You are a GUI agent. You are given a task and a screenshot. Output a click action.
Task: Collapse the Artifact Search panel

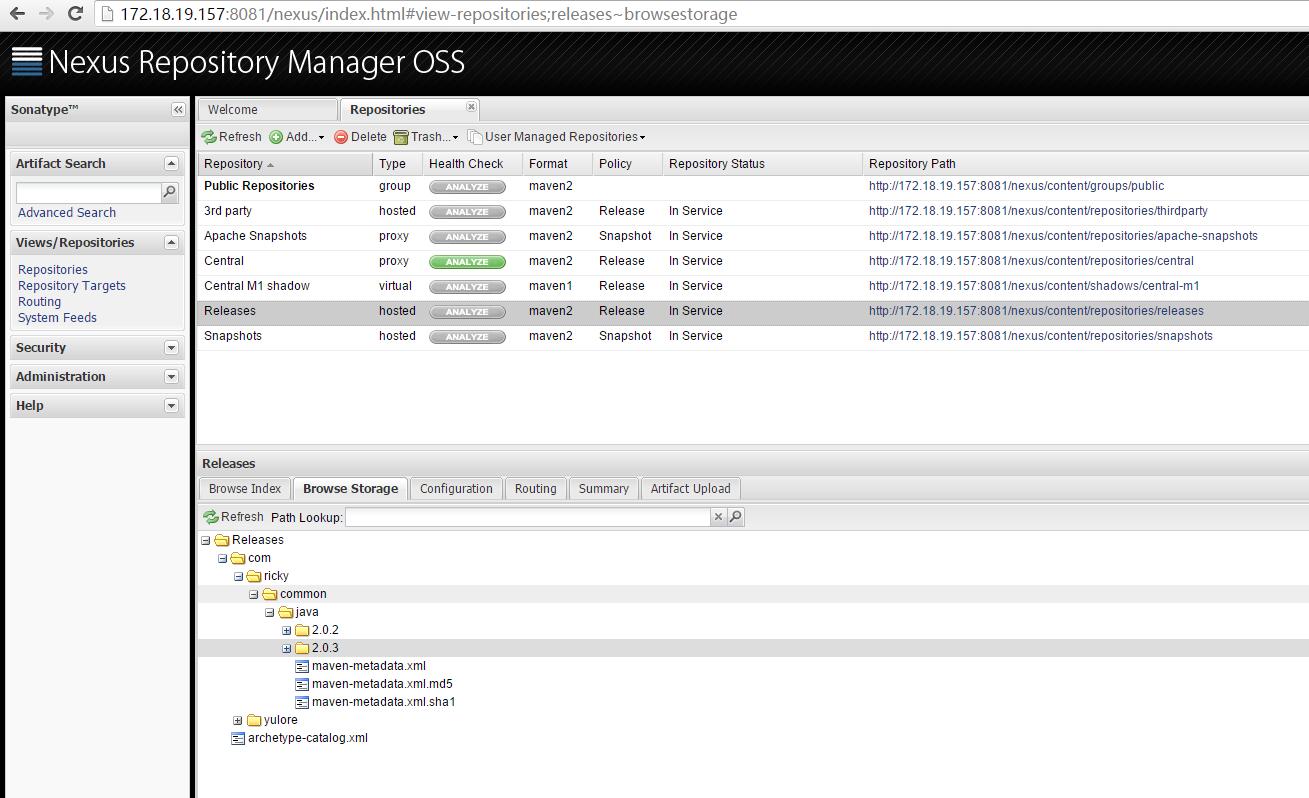click(171, 163)
